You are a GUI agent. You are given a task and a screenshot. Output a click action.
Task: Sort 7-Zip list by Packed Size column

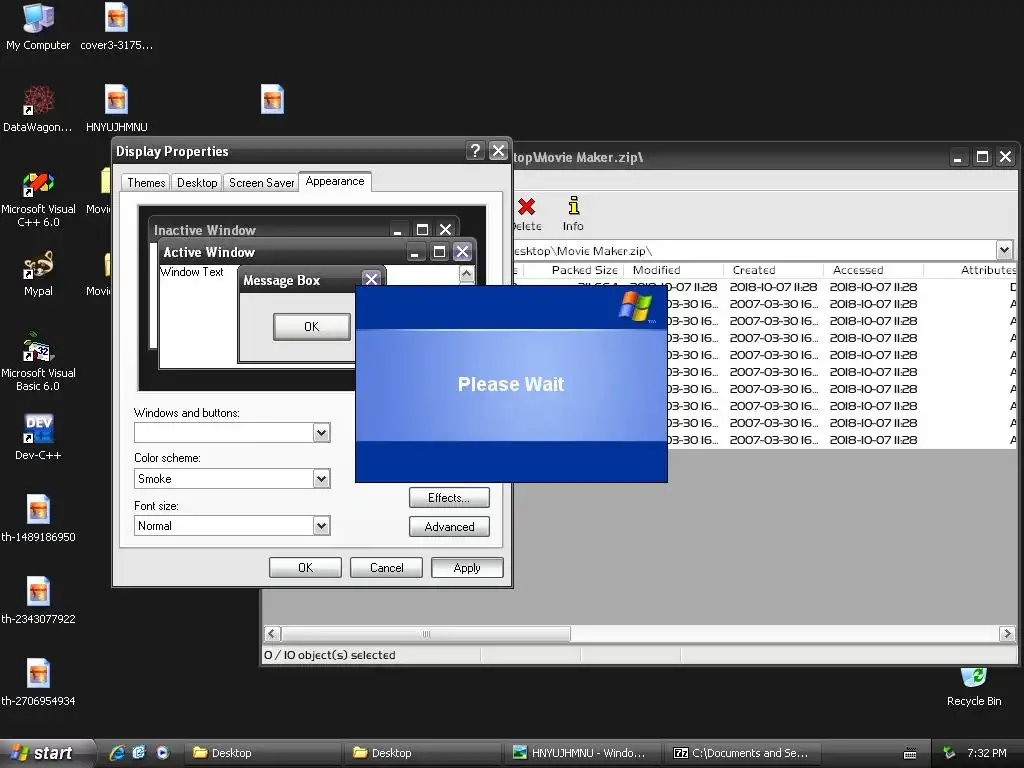(x=575, y=270)
